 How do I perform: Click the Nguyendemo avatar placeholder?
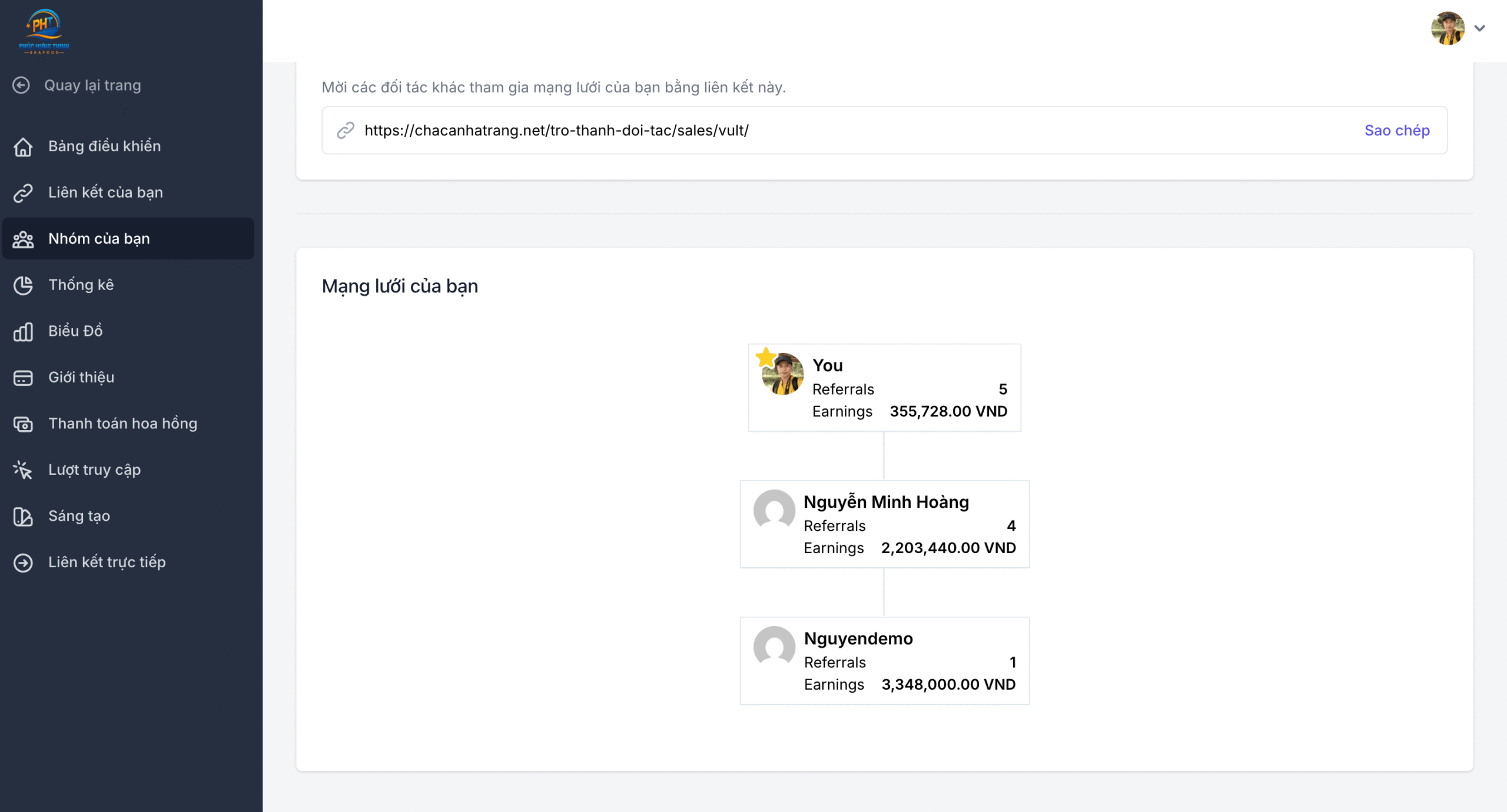click(774, 646)
